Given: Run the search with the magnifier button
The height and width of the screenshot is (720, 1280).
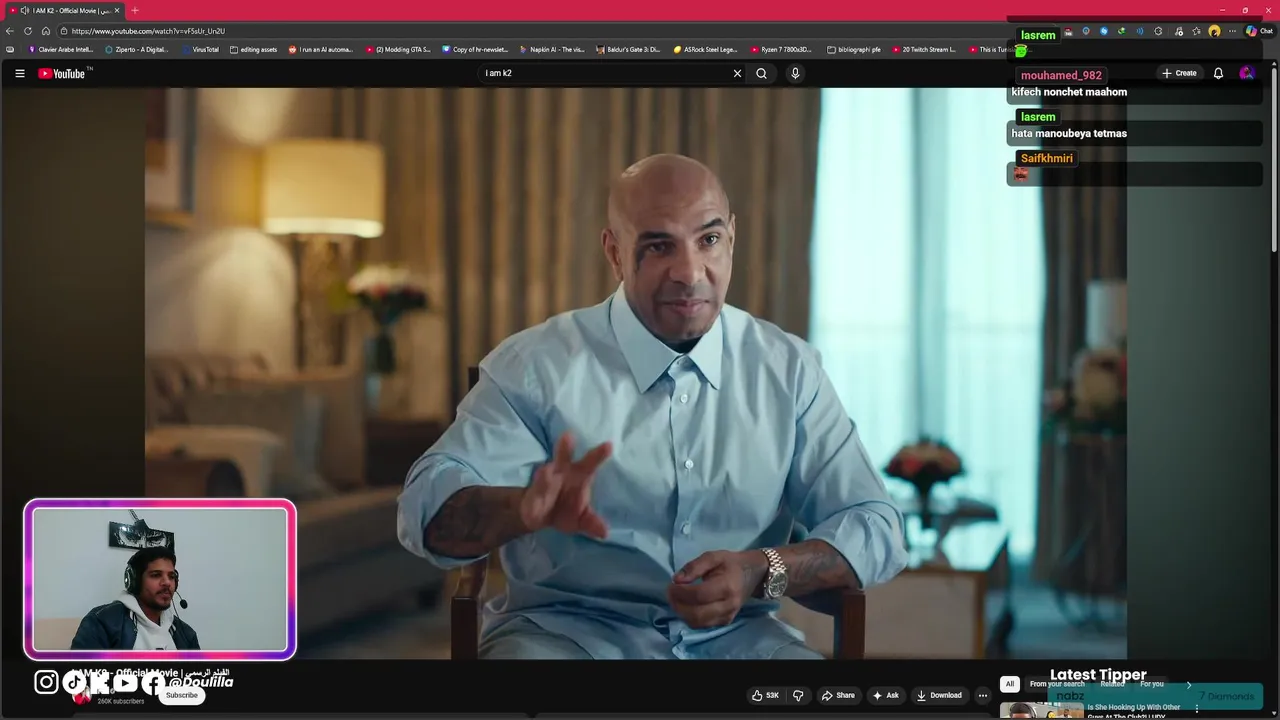Looking at the screenshot, I should (x=762, y=73).
